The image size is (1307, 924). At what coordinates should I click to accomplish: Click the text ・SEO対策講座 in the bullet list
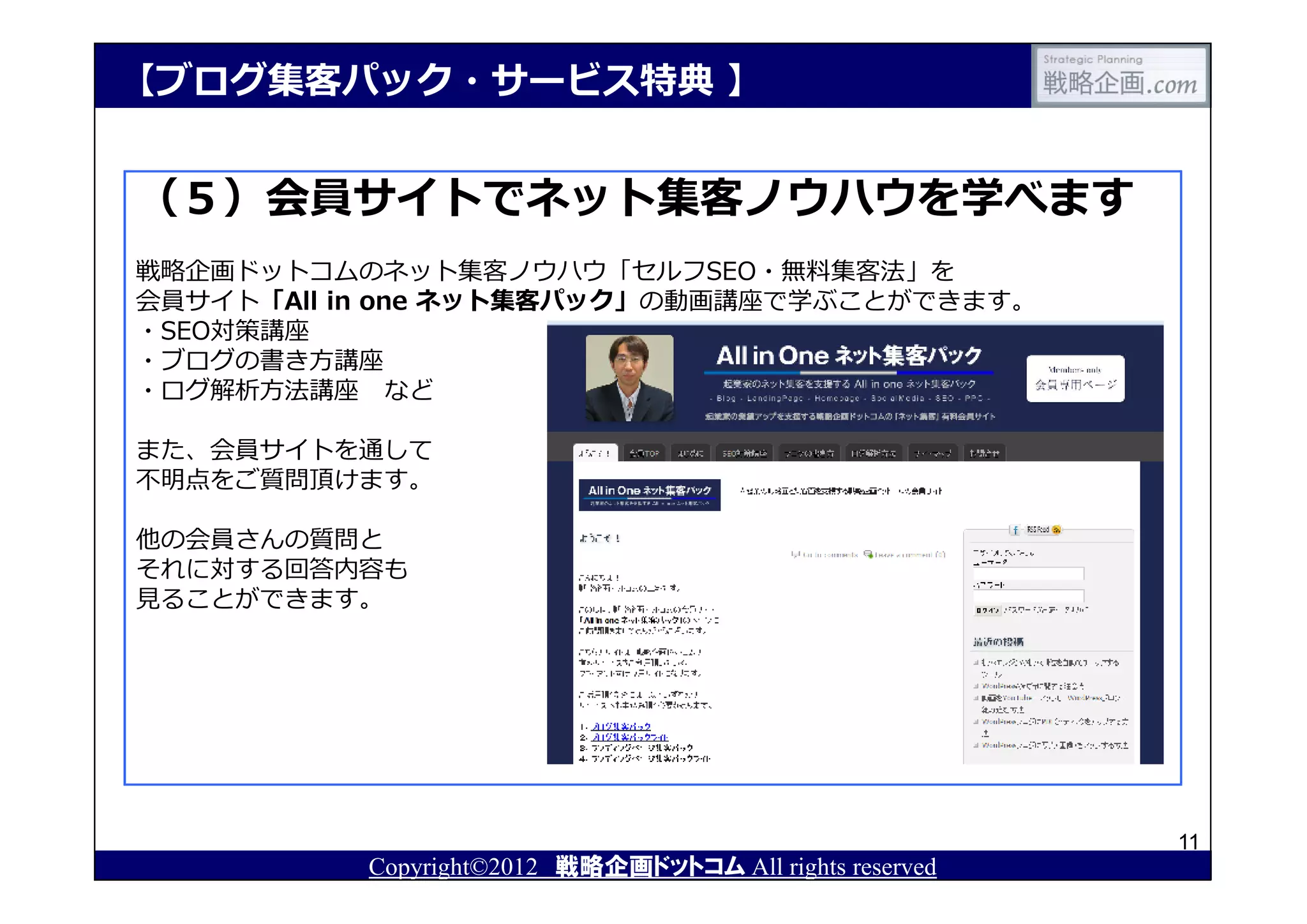[223, 331]
